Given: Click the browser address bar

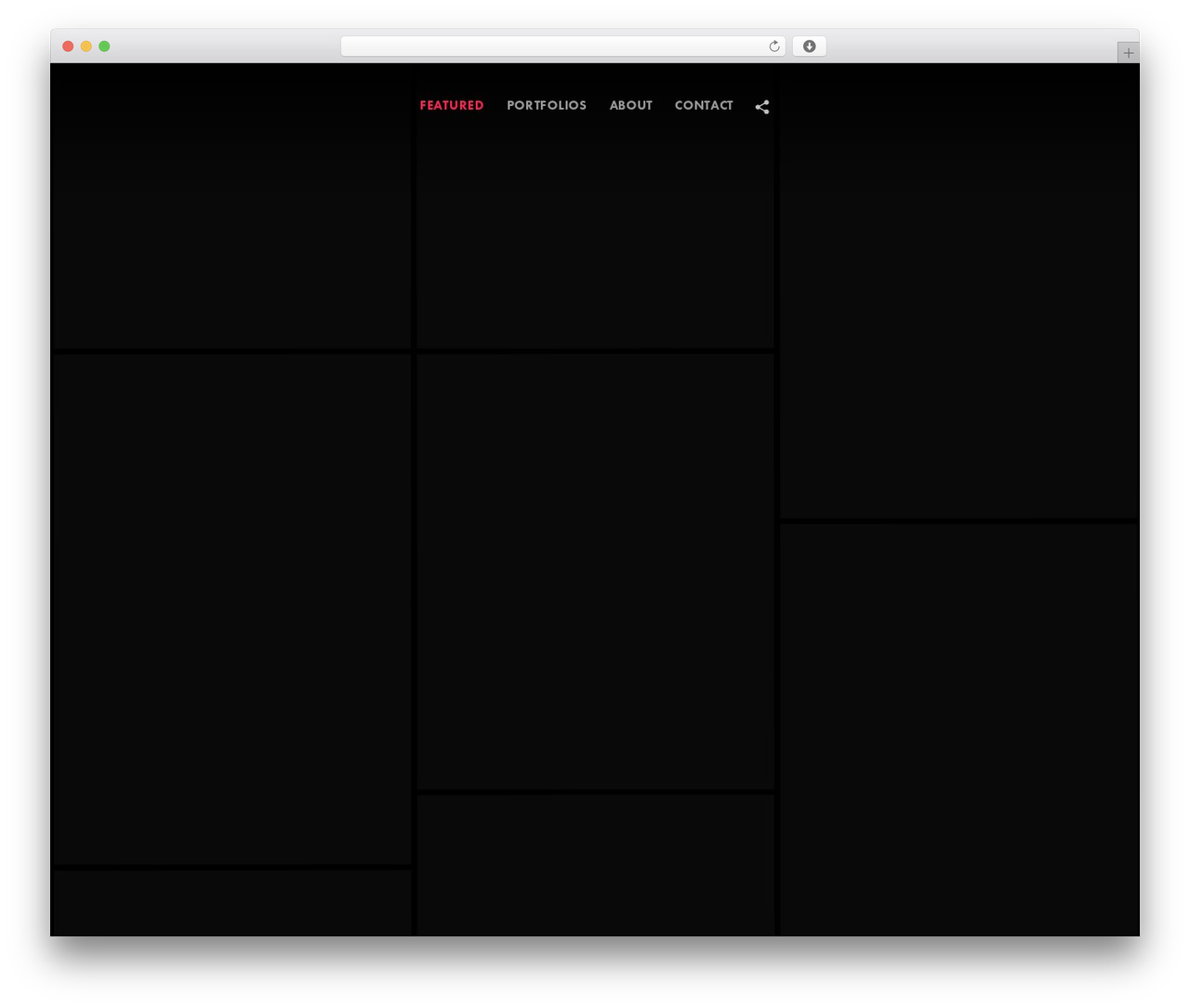Looking at the screenshot, I should (x=562, y=46).
